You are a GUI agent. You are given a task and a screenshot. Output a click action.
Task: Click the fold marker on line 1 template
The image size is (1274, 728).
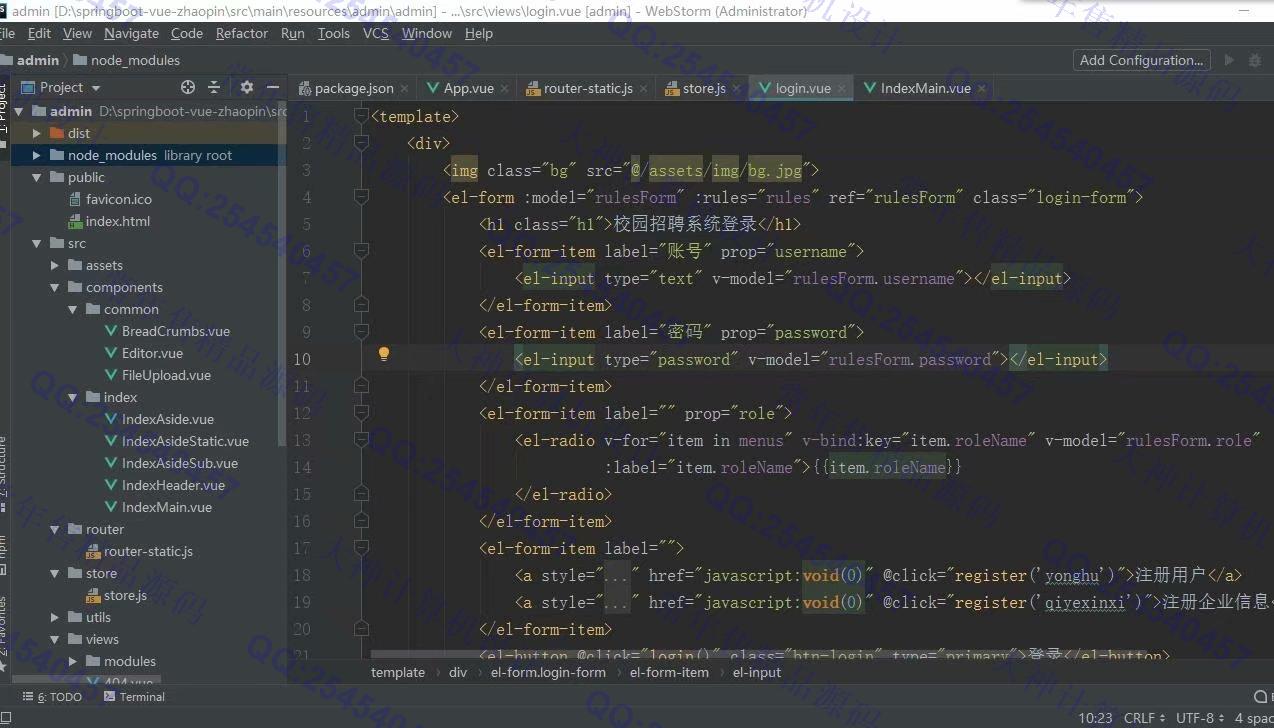(361, 117)
